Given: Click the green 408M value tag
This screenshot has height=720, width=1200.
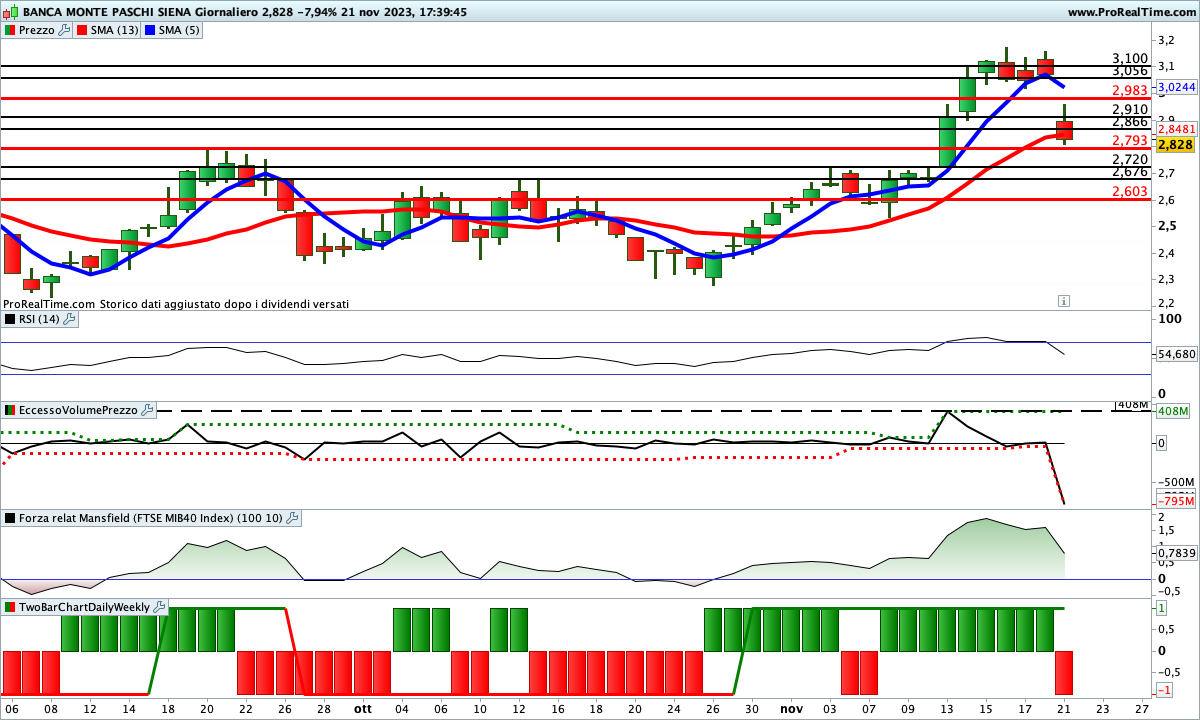Looking at the screenshot, I should 1173,411.
